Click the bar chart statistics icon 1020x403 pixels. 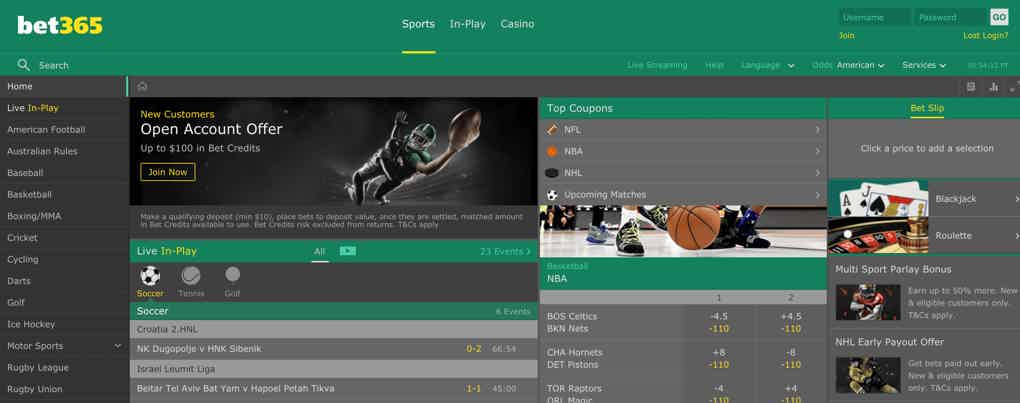click(993, 86)
